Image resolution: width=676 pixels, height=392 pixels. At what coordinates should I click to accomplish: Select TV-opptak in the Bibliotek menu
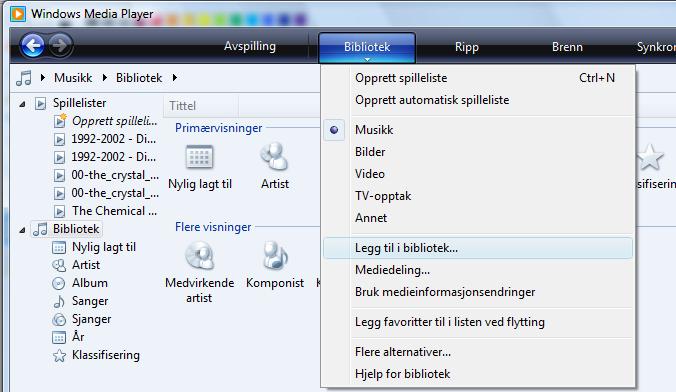coord(478,196)
